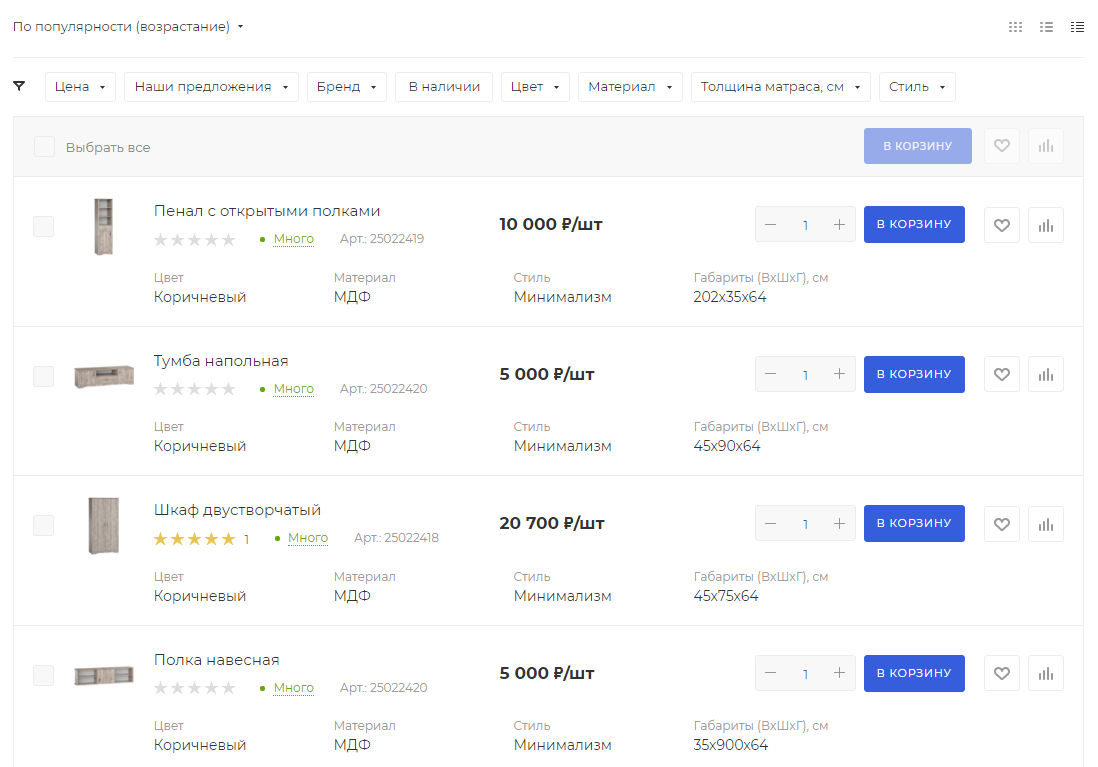The width and height of the screenshot is (1098, 767).
Task: Expand the Наши предложения filter
Action: (211, 87)
